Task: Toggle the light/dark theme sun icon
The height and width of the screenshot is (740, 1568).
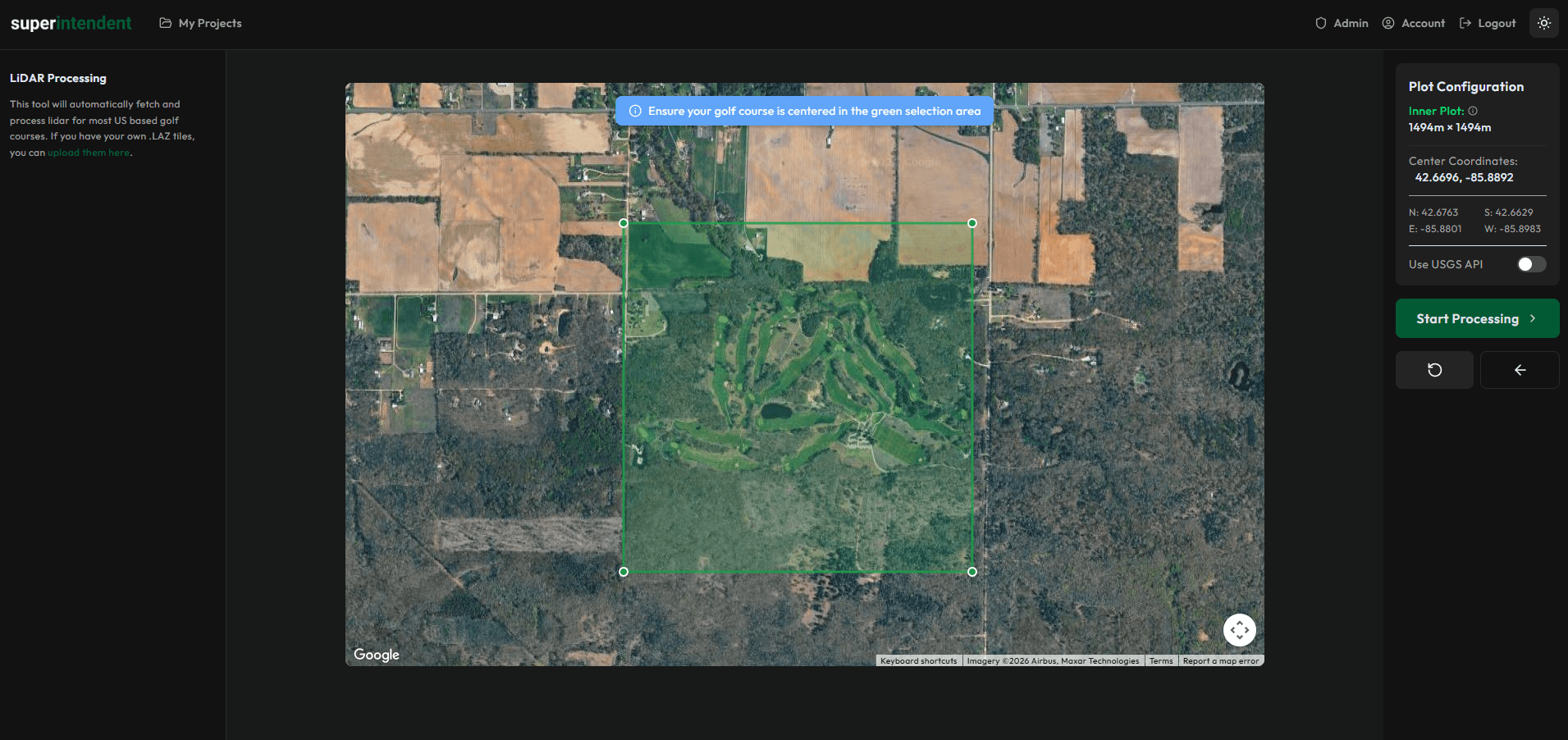Action: [1543, 22]
